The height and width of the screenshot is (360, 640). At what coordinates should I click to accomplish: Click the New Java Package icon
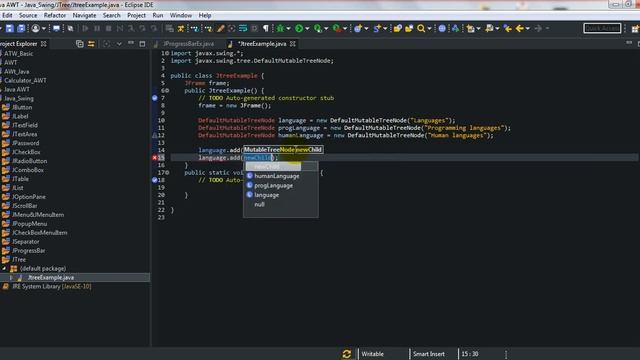358,28
